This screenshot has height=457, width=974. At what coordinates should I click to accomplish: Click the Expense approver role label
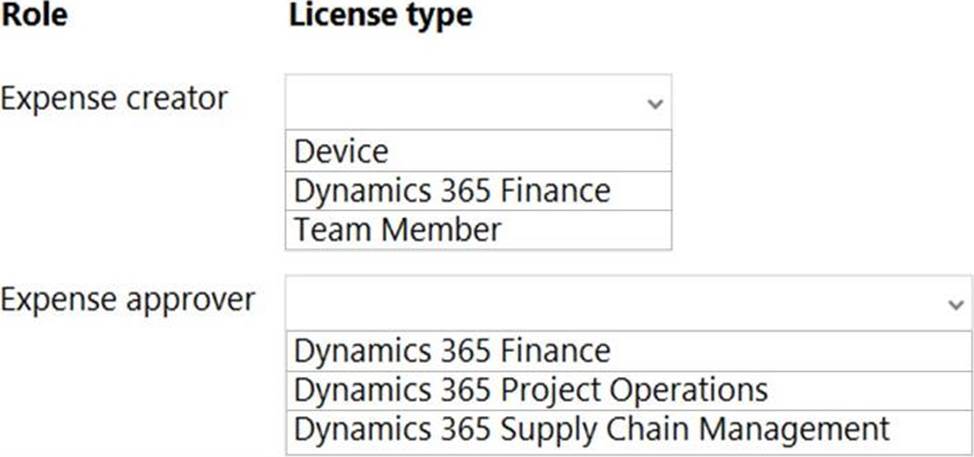pos(127,301)
